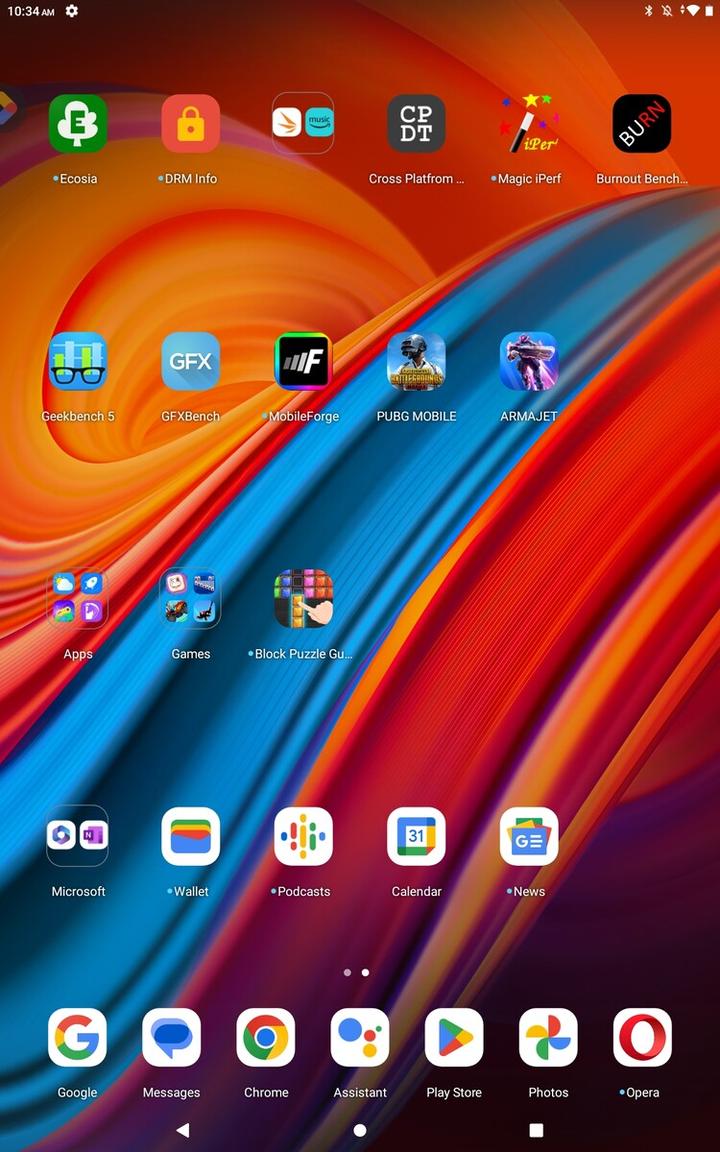
Task: Open the Ecosia app
Action: (x=78, y=123)
